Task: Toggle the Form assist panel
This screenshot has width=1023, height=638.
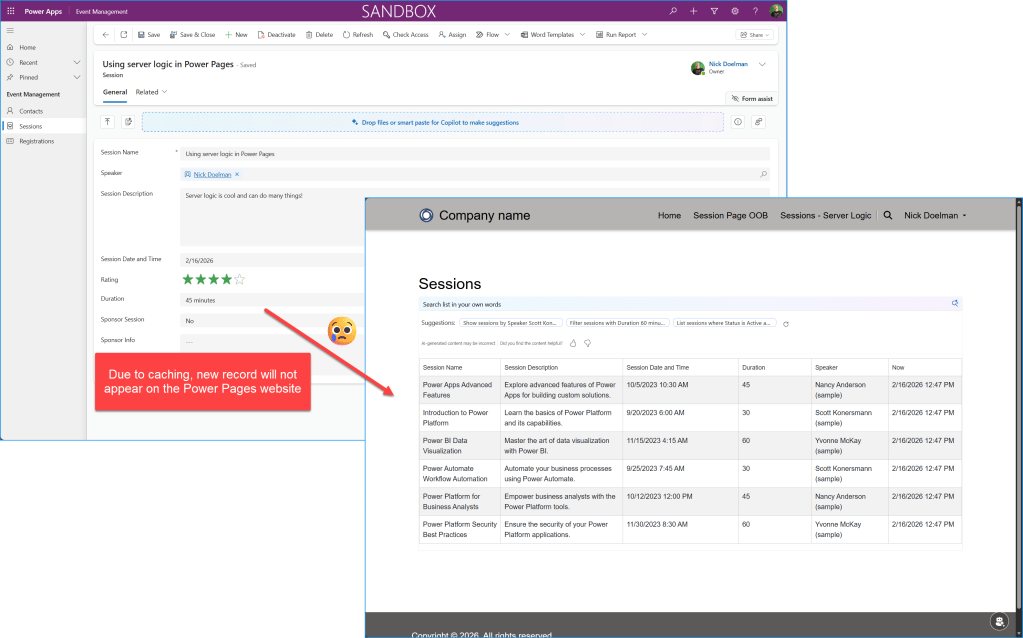Action: click(751, 99)
